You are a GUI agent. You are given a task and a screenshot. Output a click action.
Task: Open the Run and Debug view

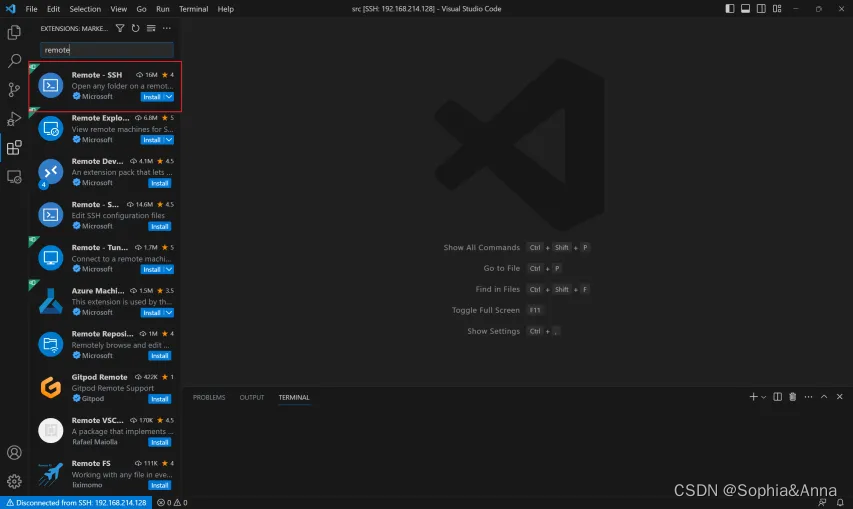click(x=14, y=119)
